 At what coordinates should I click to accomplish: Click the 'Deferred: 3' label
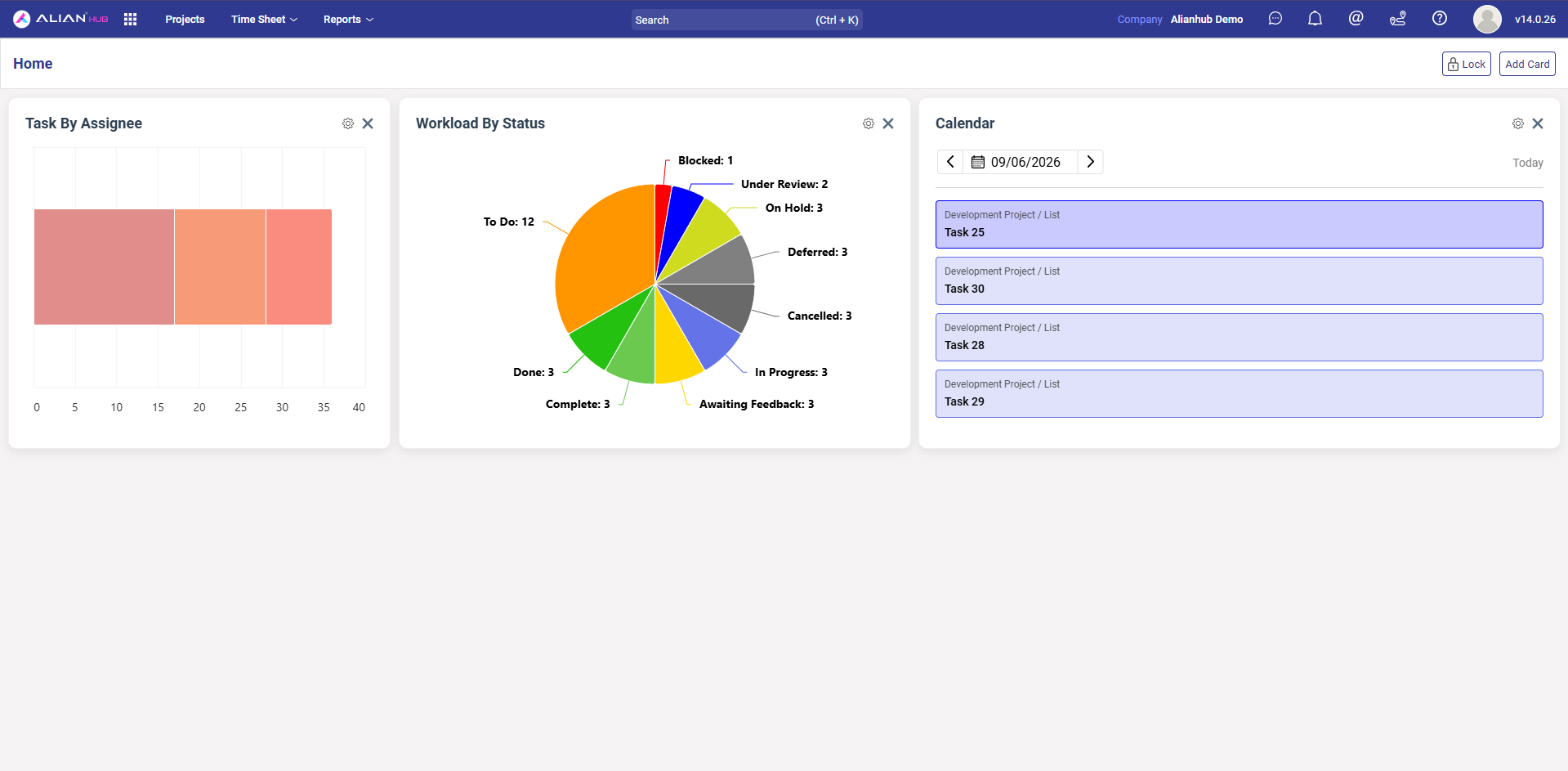(817, 252)
